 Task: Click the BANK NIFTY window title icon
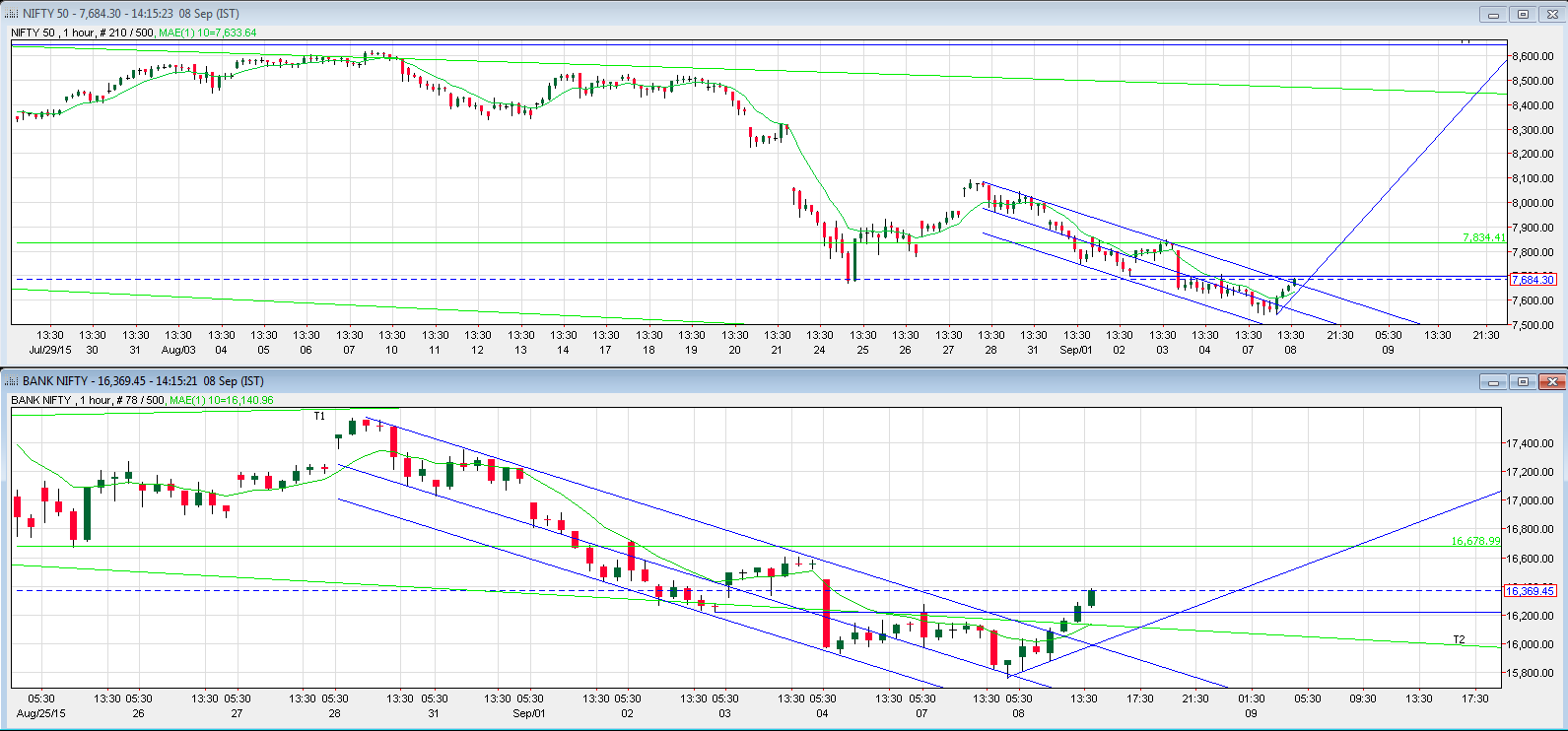pyautogui.click(x=12, y=381)
